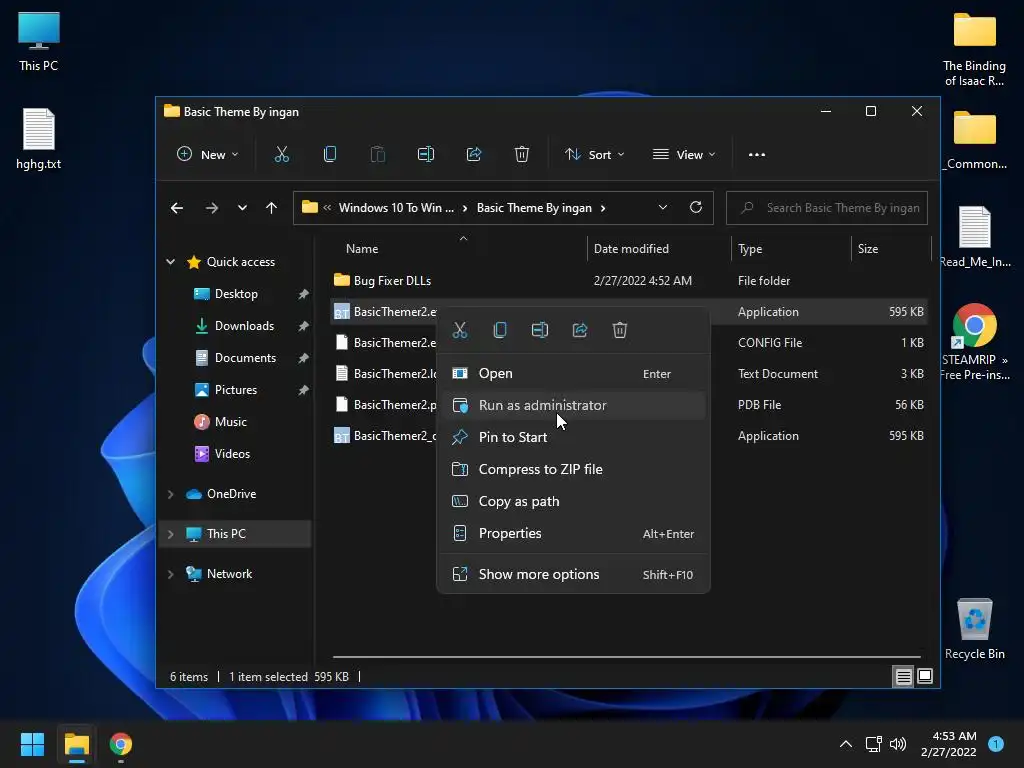1024x768 pixels.
Task: Open Pictures in Quick access
Action: [x=236, y=390]
